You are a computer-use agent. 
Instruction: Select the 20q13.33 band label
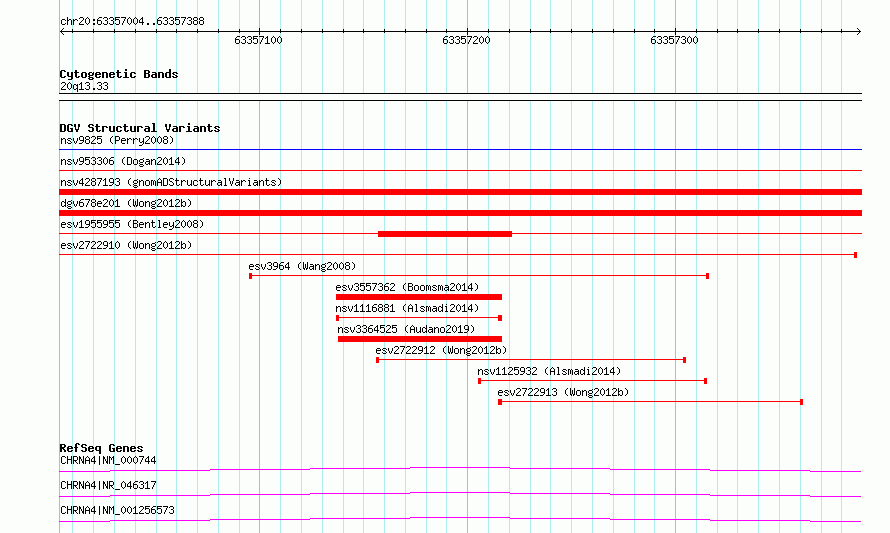pyautogui.click(x=84, y=86)
